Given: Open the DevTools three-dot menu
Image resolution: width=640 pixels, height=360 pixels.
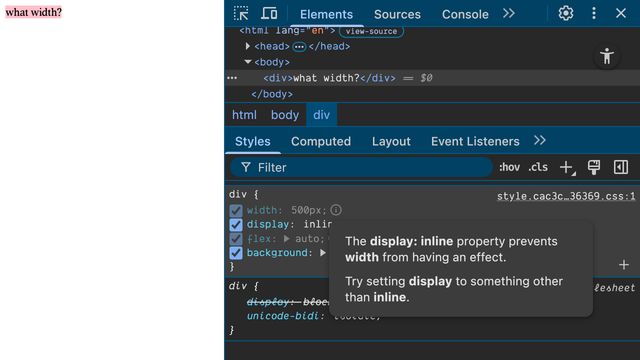Looking at the screenshot, I should (594, 13).
